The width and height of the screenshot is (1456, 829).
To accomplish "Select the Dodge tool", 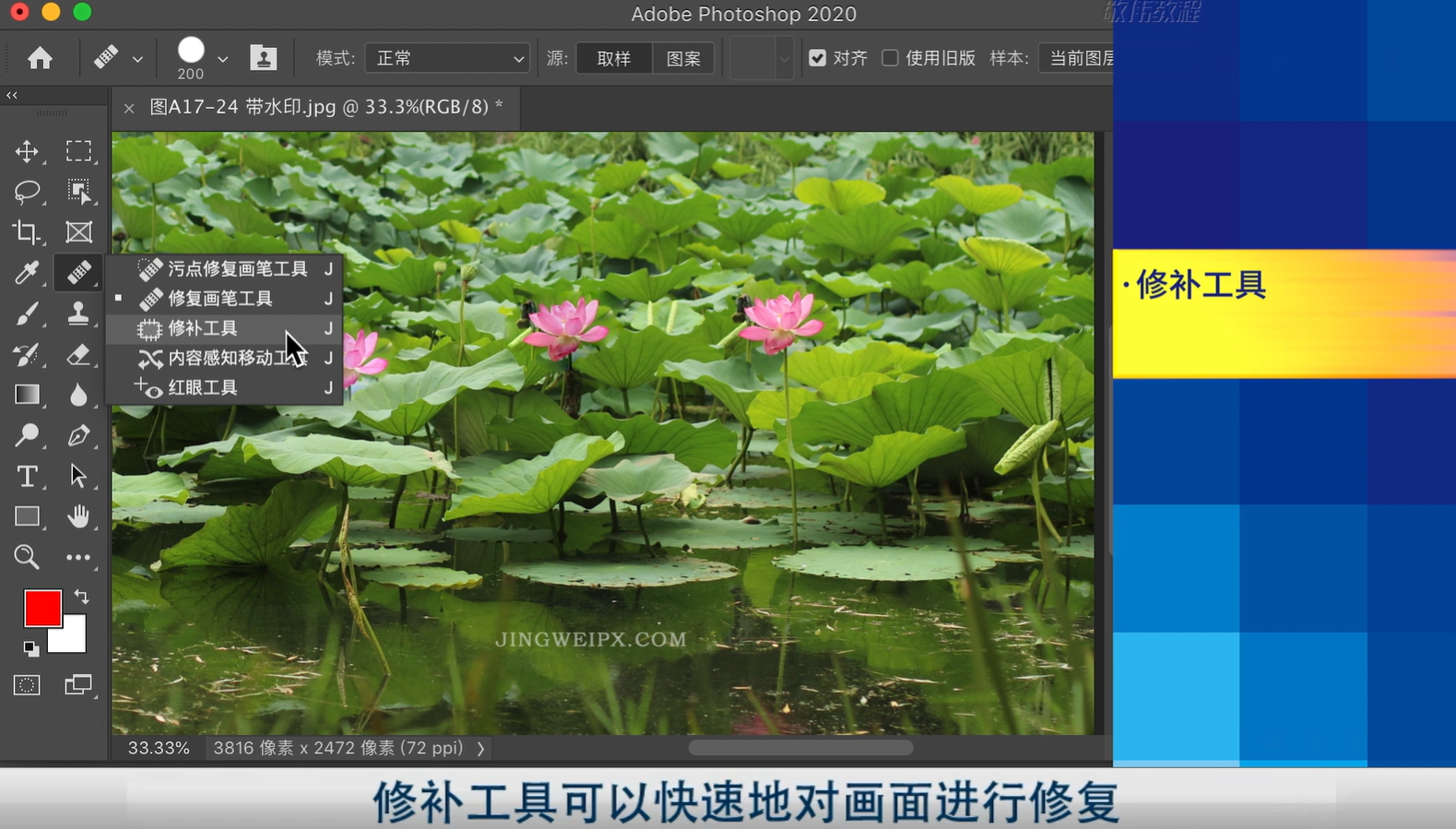I will (27, 435).
